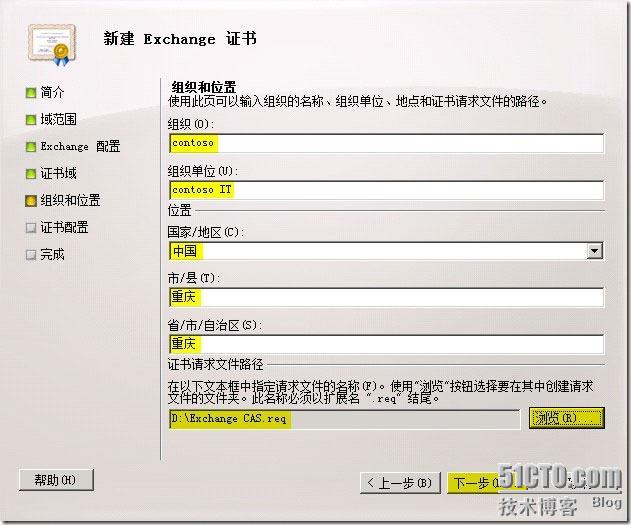Click the Exchange 配置 step icon
631x525 pixels.
(31, 147)
